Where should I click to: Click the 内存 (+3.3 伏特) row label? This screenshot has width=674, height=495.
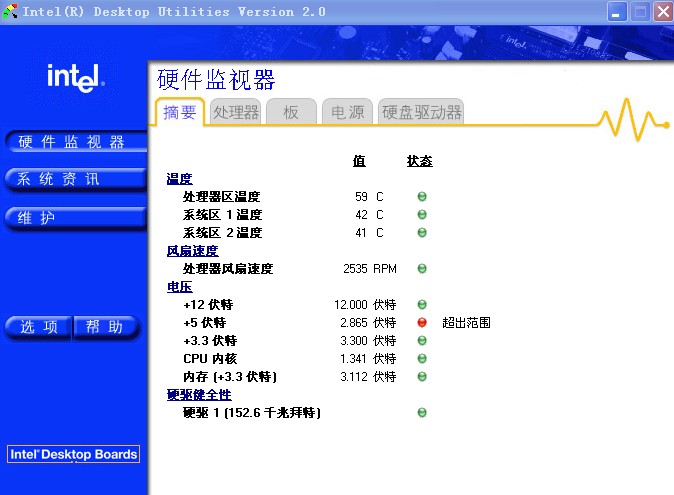pyautogui.click(x=230, y=377)
